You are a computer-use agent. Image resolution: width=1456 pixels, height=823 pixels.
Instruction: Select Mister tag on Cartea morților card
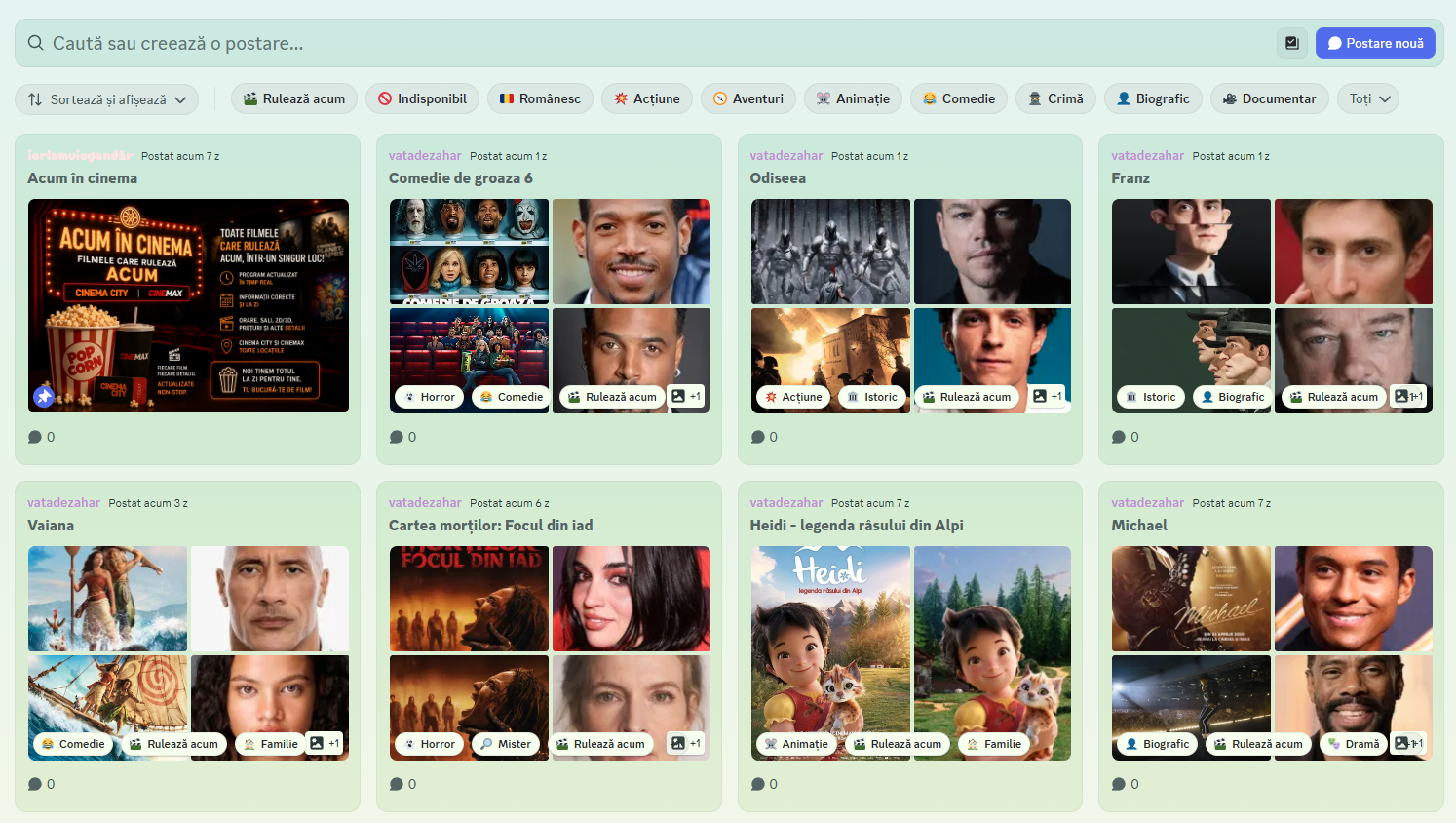pyautogui.click(x=507, y=744)
